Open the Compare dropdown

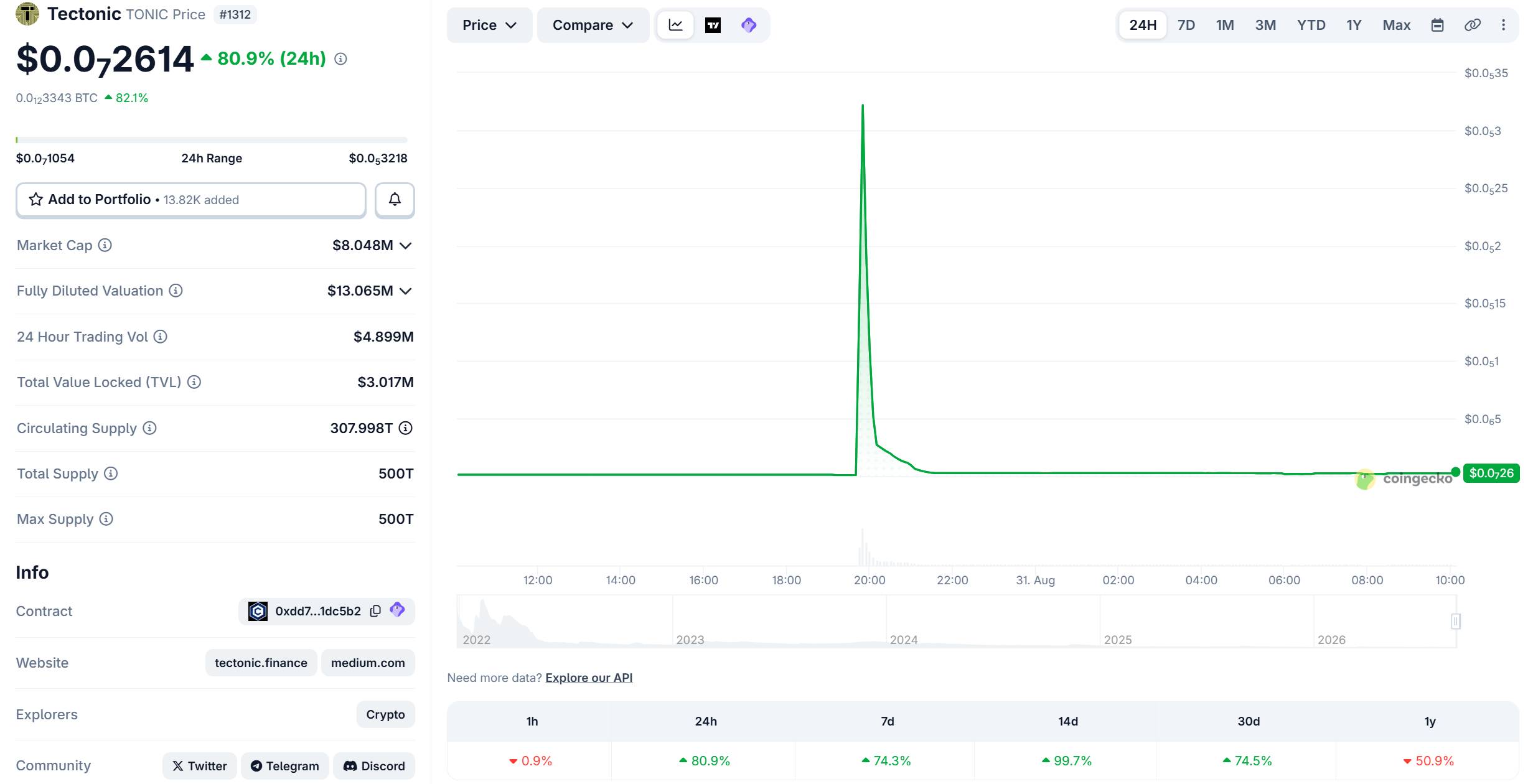[x=593, y=26]
